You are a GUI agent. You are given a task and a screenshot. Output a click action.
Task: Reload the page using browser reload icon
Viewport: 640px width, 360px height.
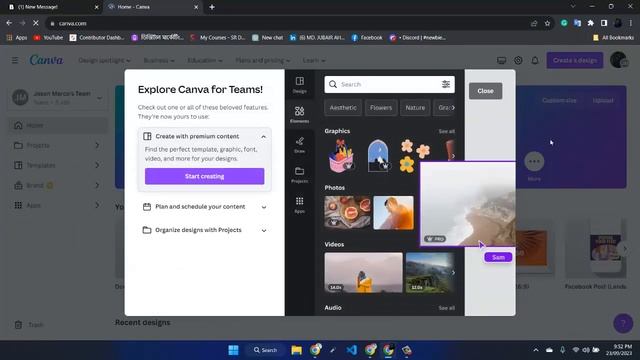[36, 23]
